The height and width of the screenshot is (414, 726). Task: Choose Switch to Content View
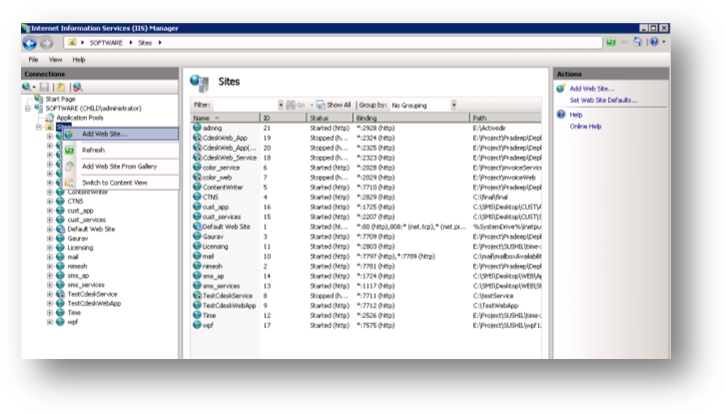[x=121, y=182]
